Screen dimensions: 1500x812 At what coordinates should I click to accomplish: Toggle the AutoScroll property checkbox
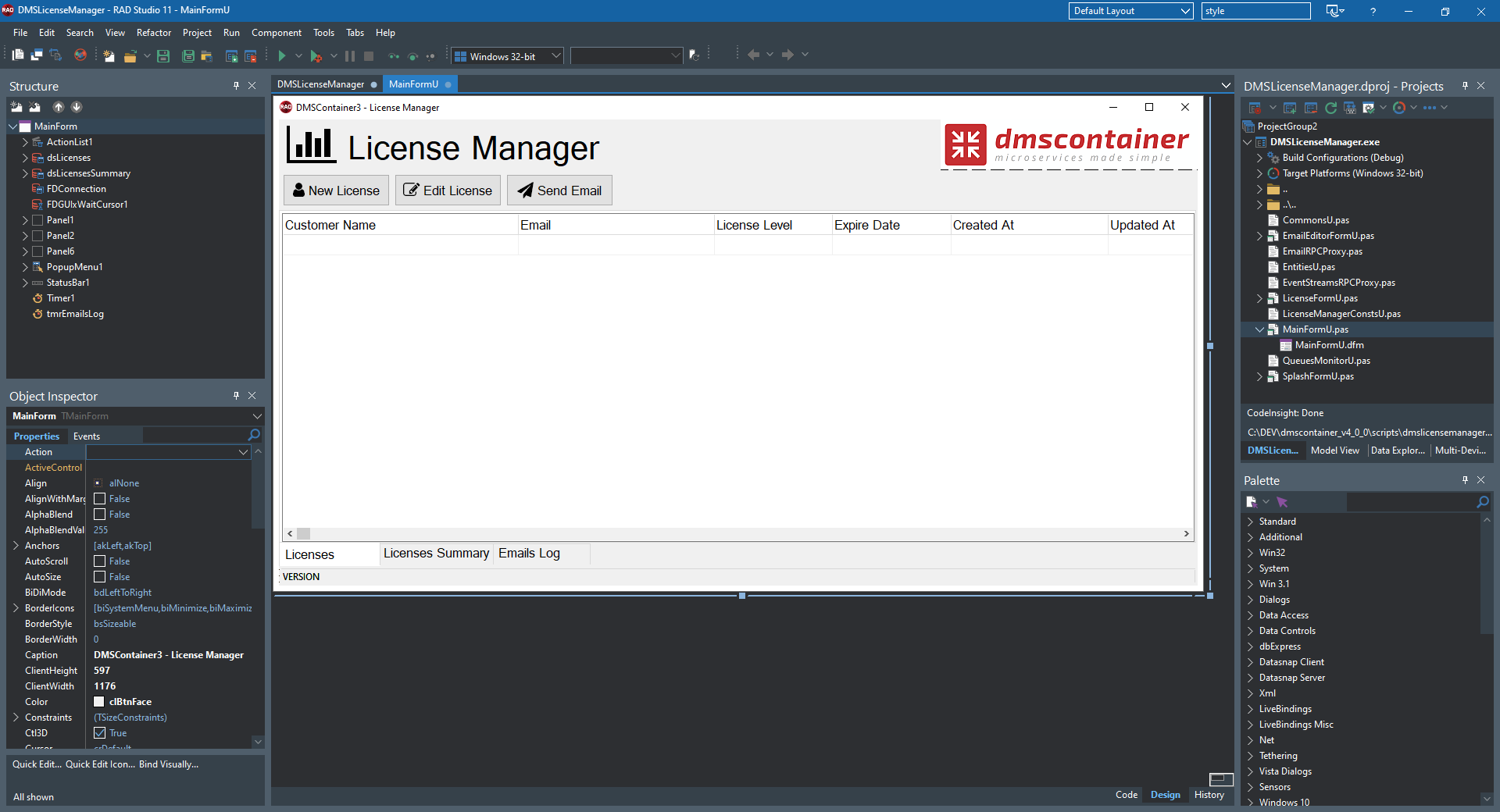(99, 561)
